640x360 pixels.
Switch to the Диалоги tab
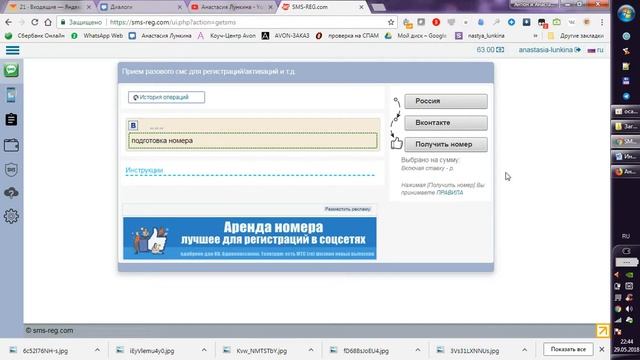pyautogui.click(x=141, y=7)
